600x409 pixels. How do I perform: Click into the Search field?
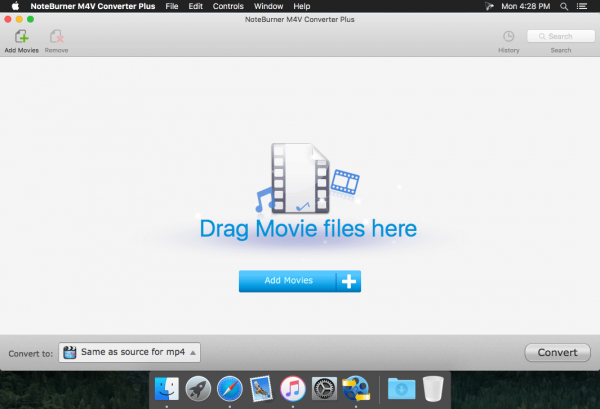pyautogui.click(x=561, y=36)
